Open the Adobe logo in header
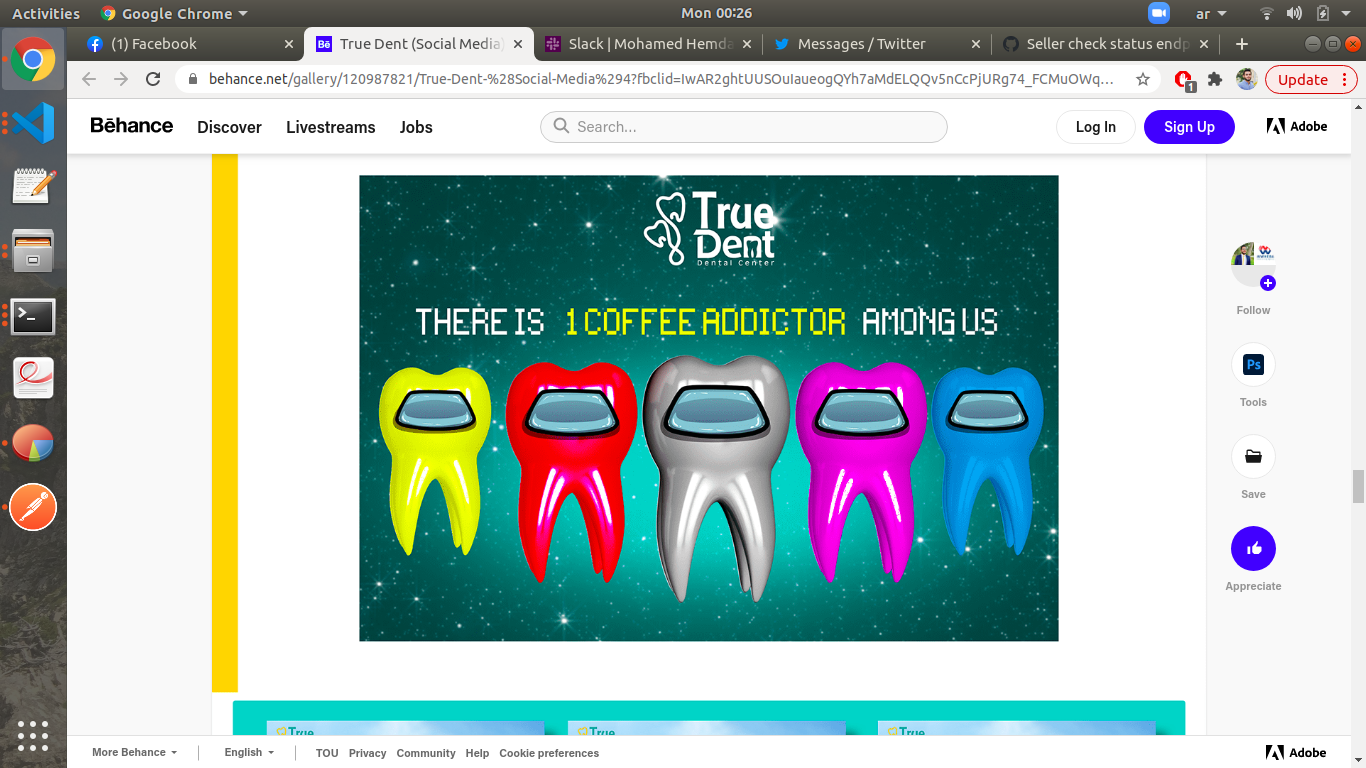The image size is (1366, 768). coord(1297,126)
